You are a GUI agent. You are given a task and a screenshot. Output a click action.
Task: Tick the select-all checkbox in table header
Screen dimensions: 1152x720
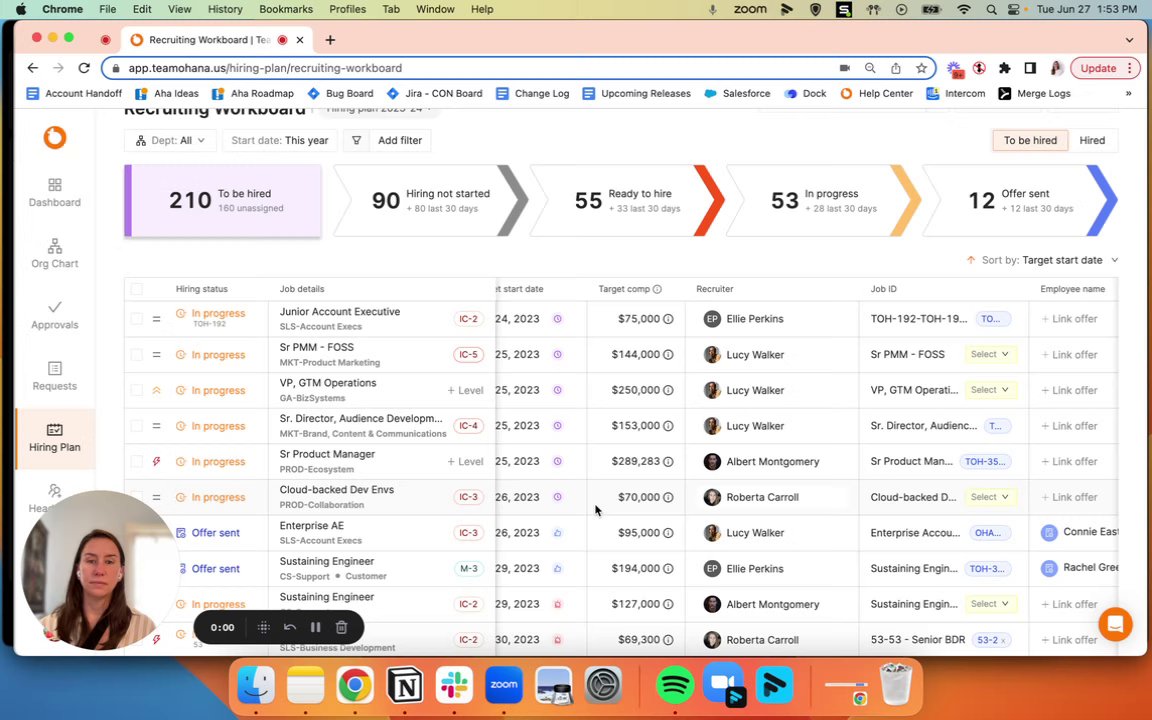tap(137, 289)
